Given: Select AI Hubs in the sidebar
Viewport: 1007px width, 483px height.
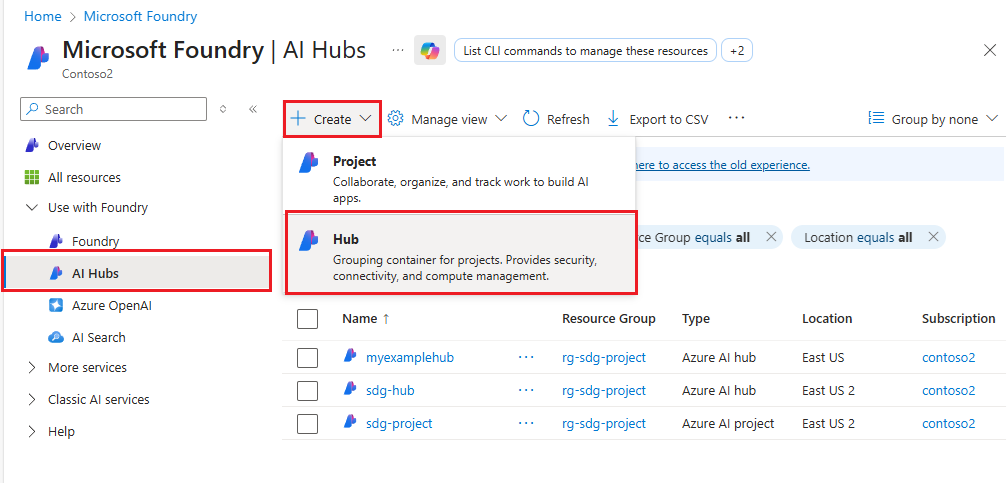Looking at the screenshot, I should point(137,274).
